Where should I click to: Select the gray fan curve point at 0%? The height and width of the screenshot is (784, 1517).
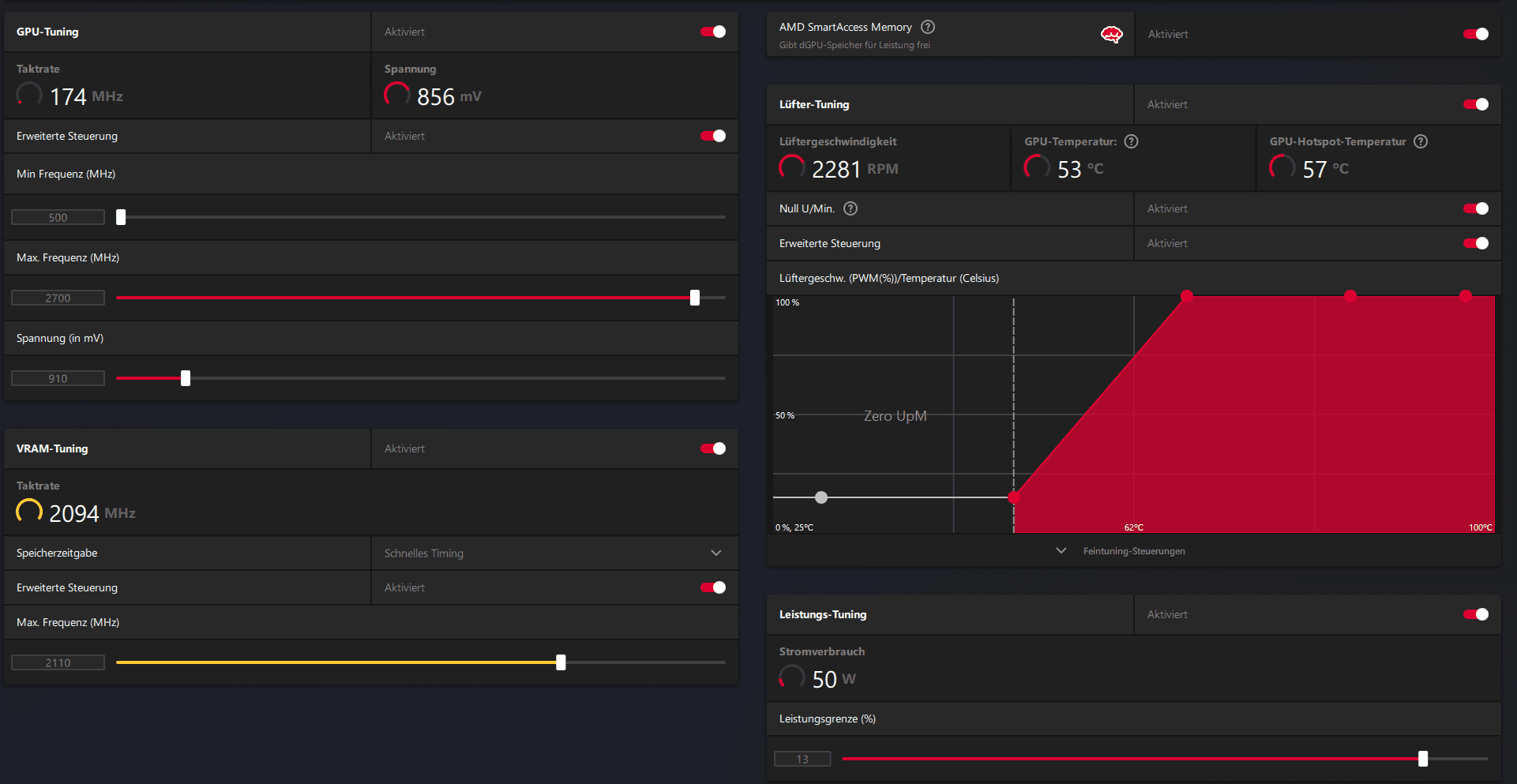(x=821, y=497)
